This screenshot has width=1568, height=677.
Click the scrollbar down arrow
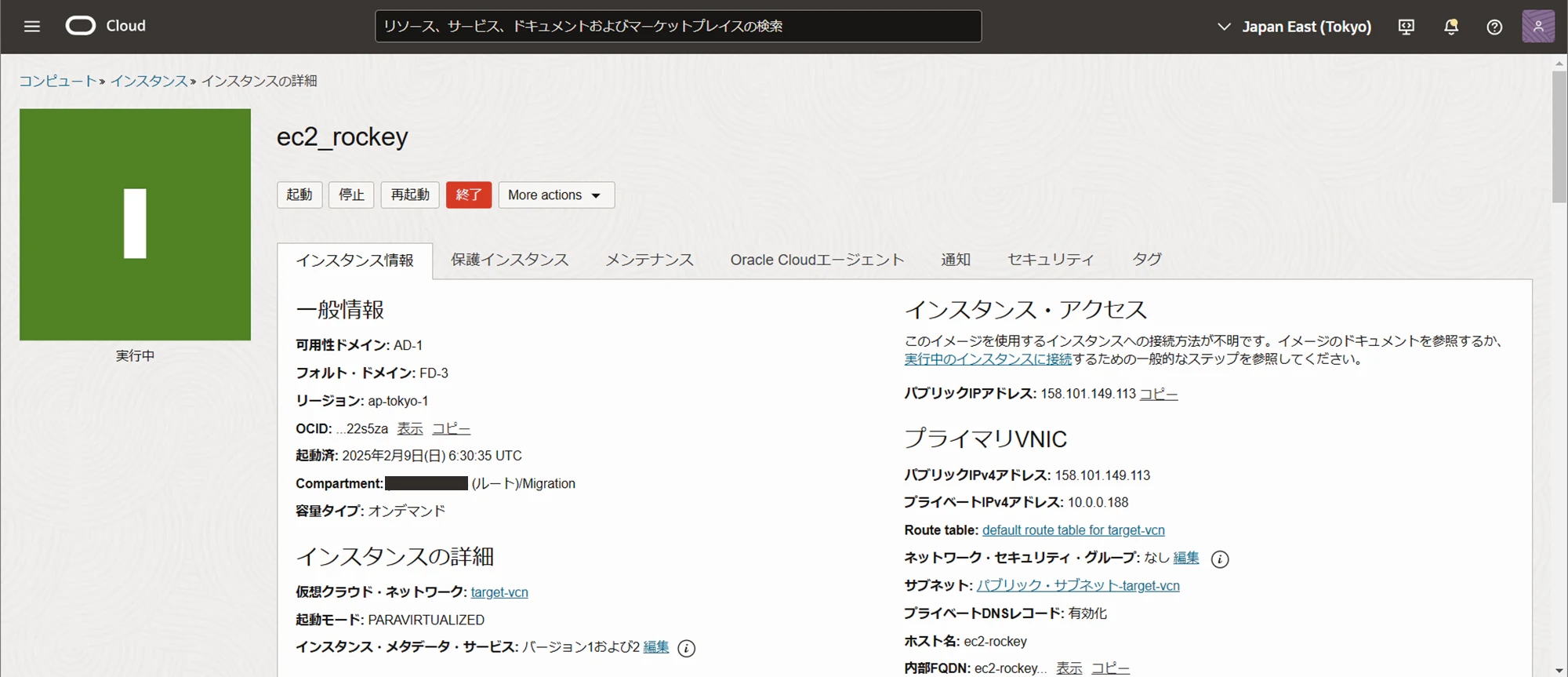(1559, 670)
